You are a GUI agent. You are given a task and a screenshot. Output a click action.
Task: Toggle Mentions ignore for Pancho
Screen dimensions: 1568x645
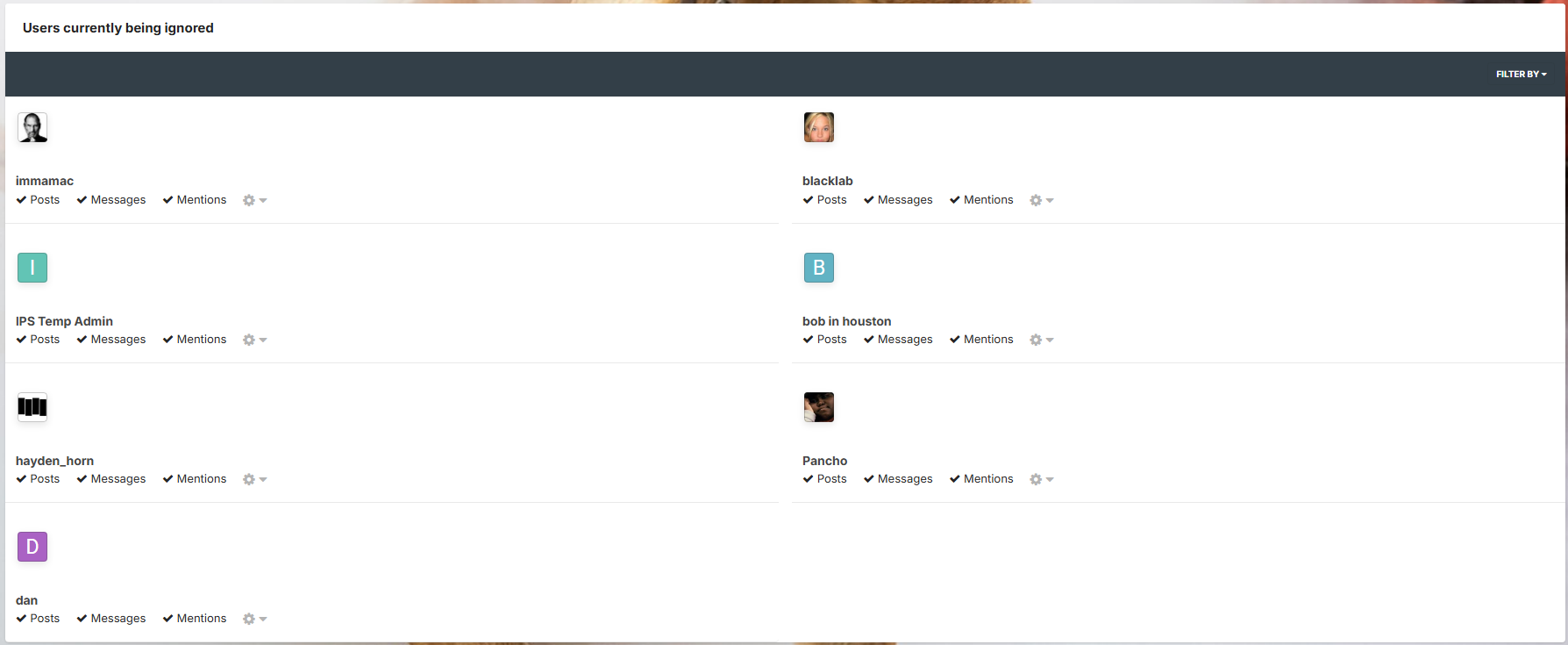981,479
